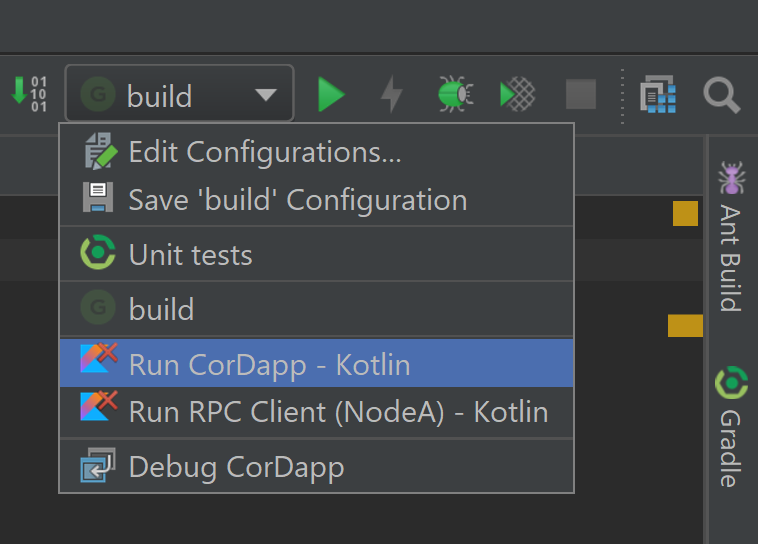
Task: Select the build Gradle configuration in list
Action: (317, 309)
